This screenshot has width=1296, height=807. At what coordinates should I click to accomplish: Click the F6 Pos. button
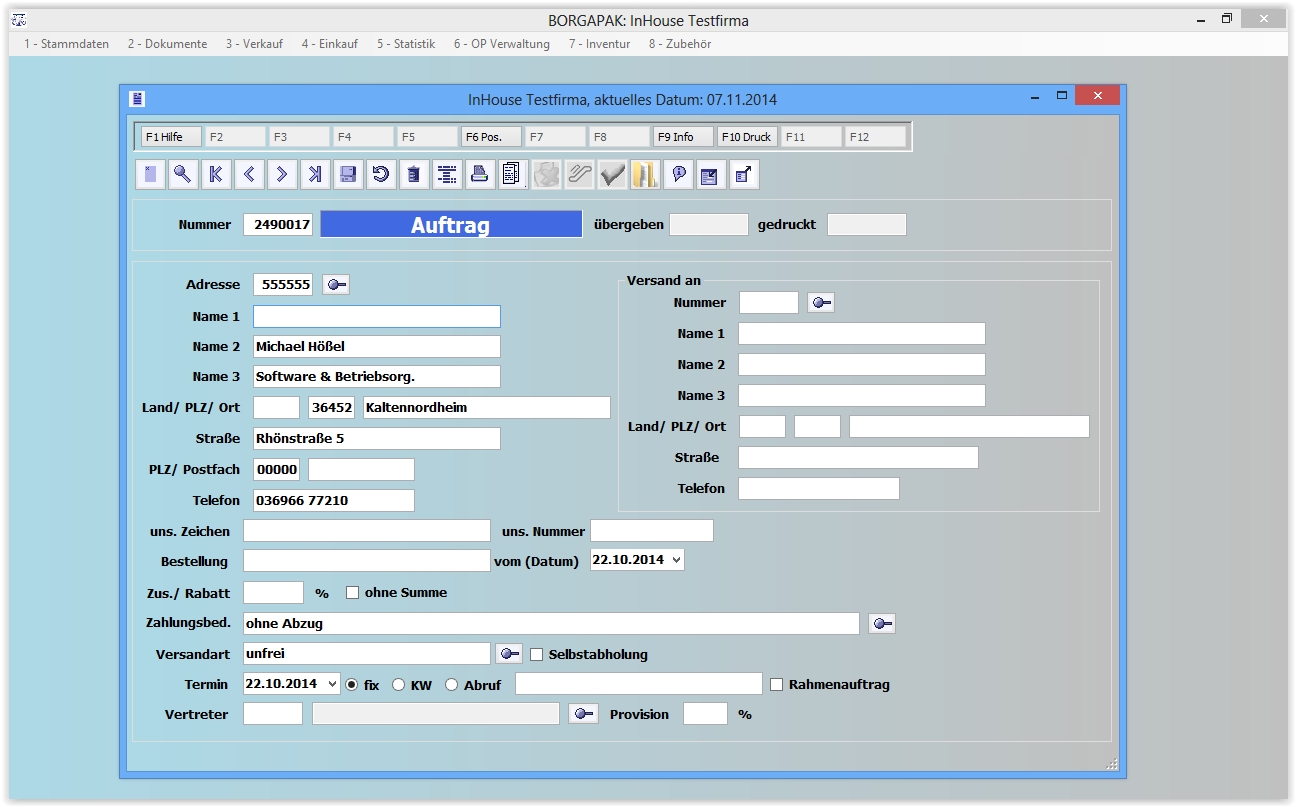click(491, 137)
